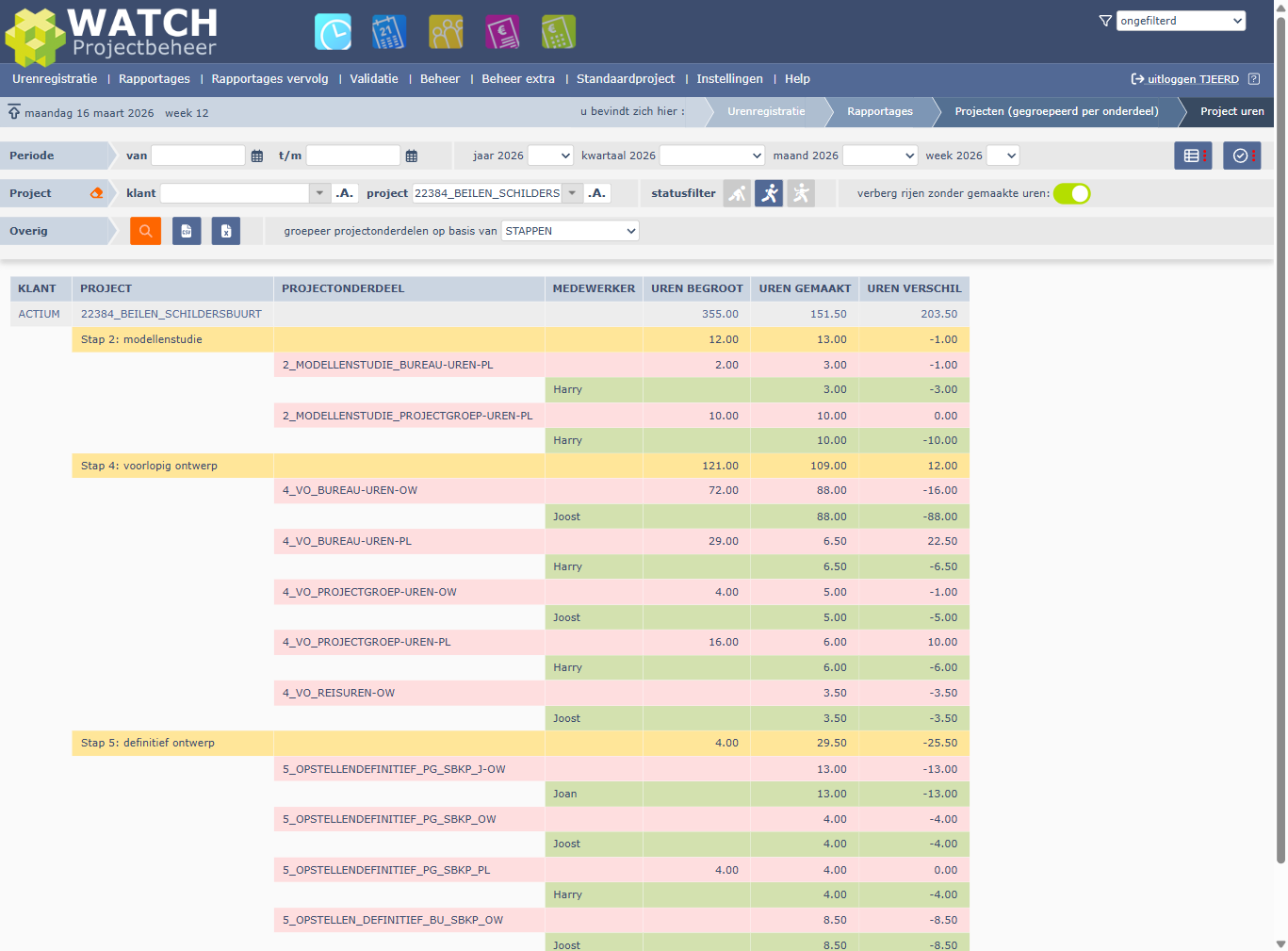Open the maand 2026 dropdown
The width and height of the screenshot is (1288, 951).
pos(880,156)
